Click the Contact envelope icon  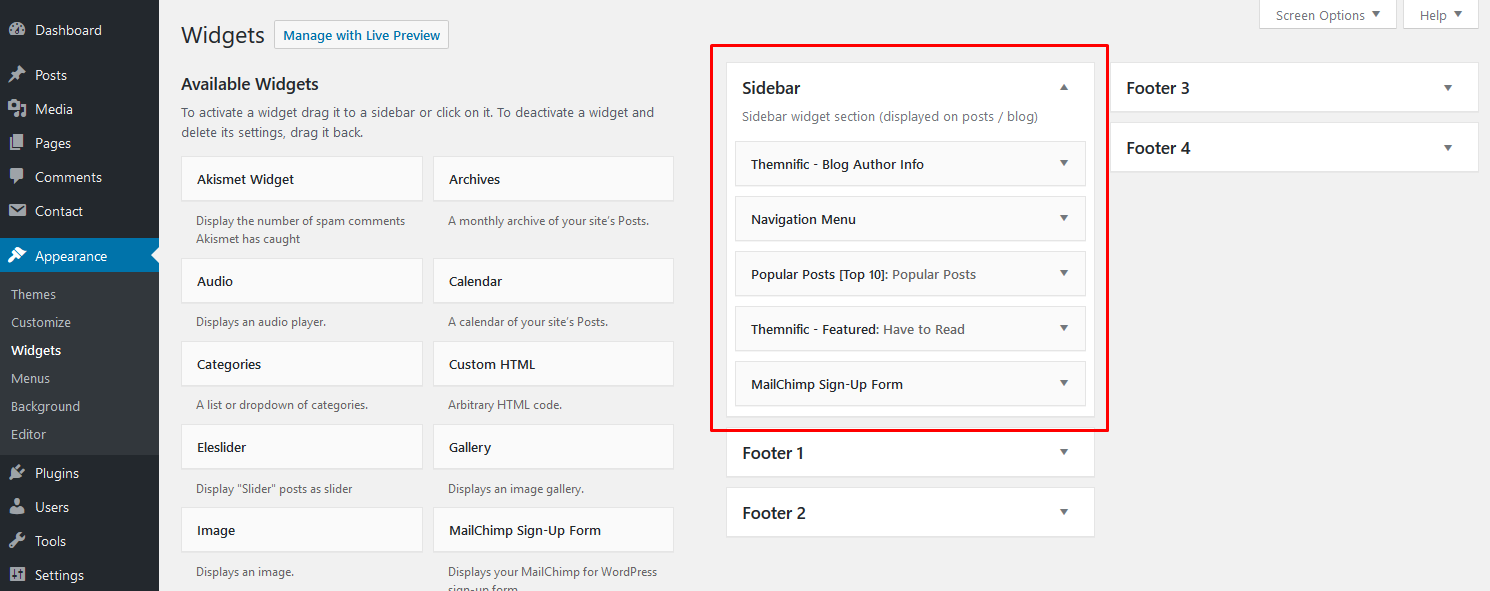pos(17,211)
